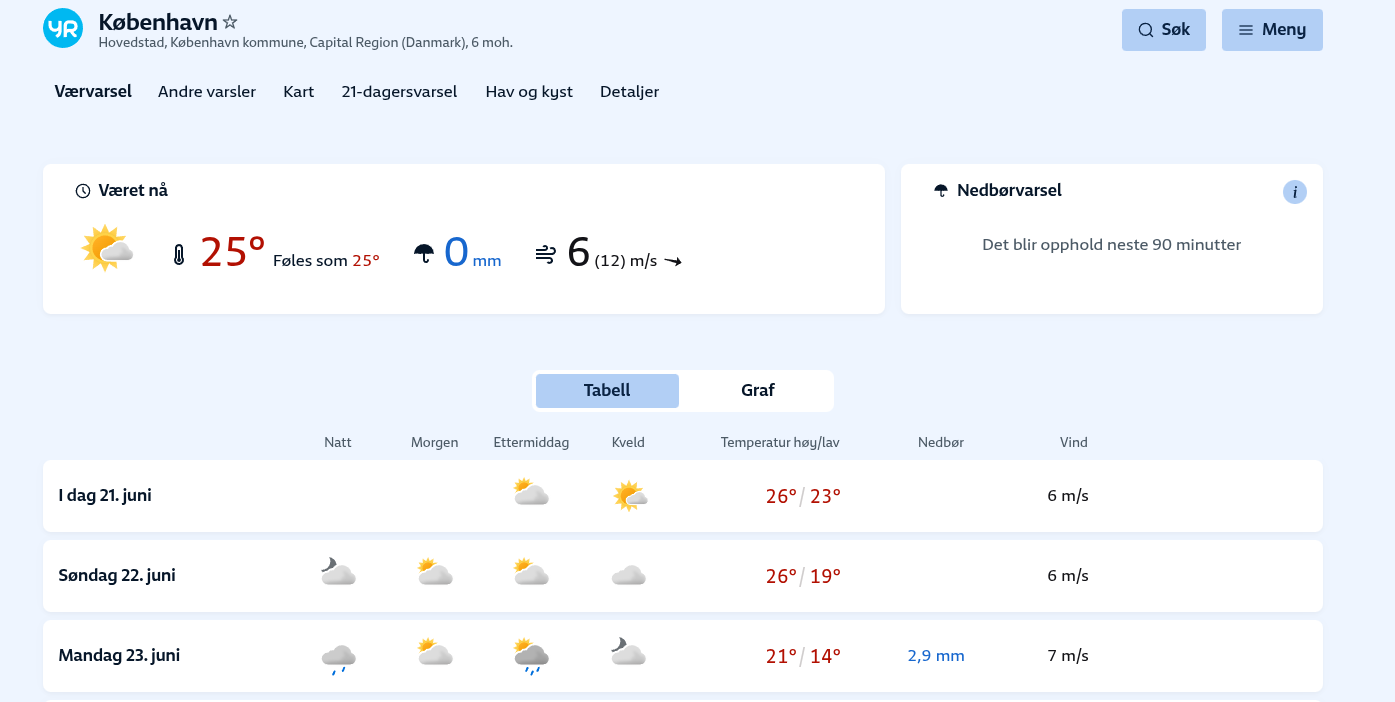Screen dimensions: 1395x702
Task: Click the Ettermiddag column header
Action: (531, 442)
